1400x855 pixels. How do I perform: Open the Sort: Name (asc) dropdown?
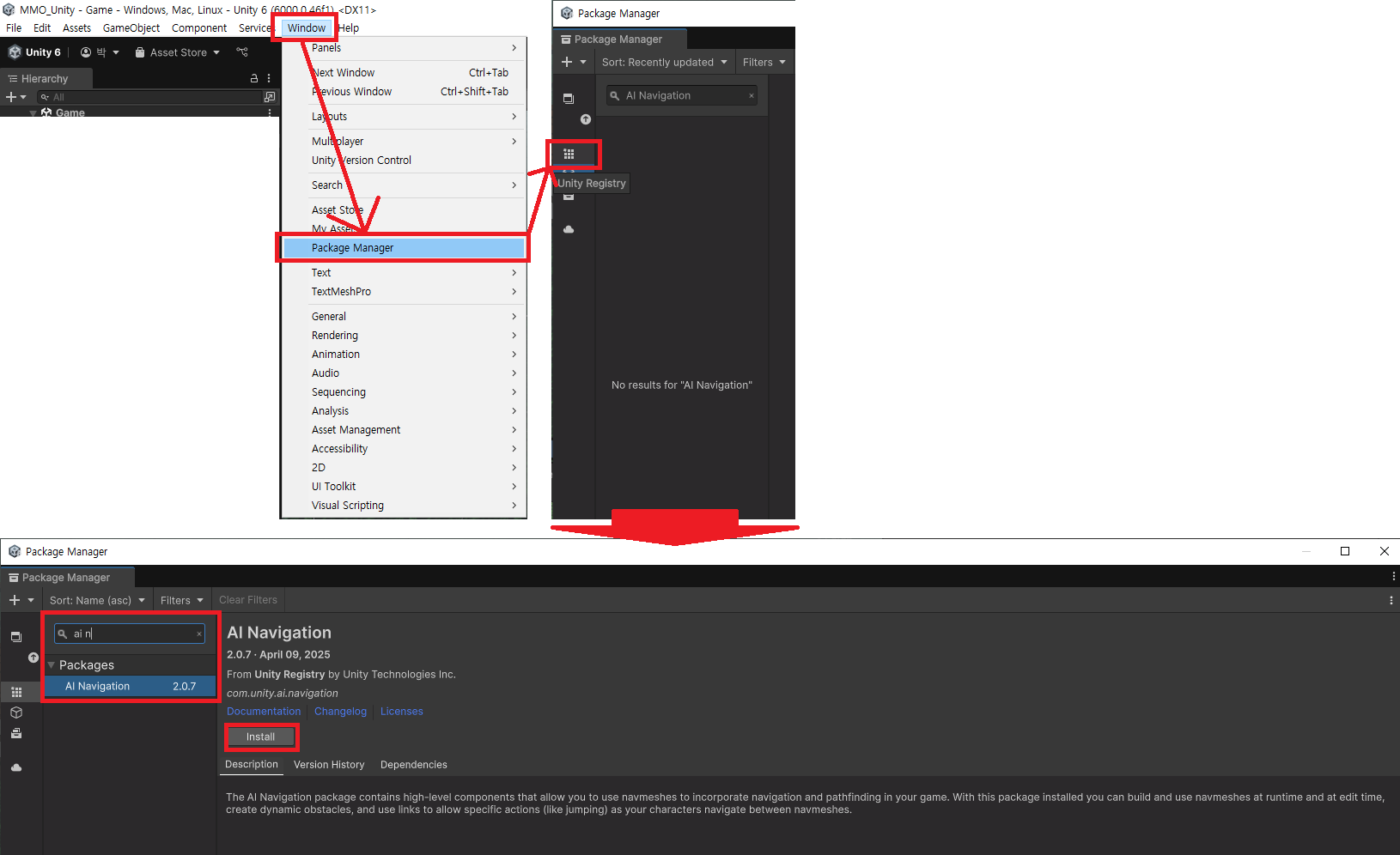pyautogui.click(x=97, y=600)
